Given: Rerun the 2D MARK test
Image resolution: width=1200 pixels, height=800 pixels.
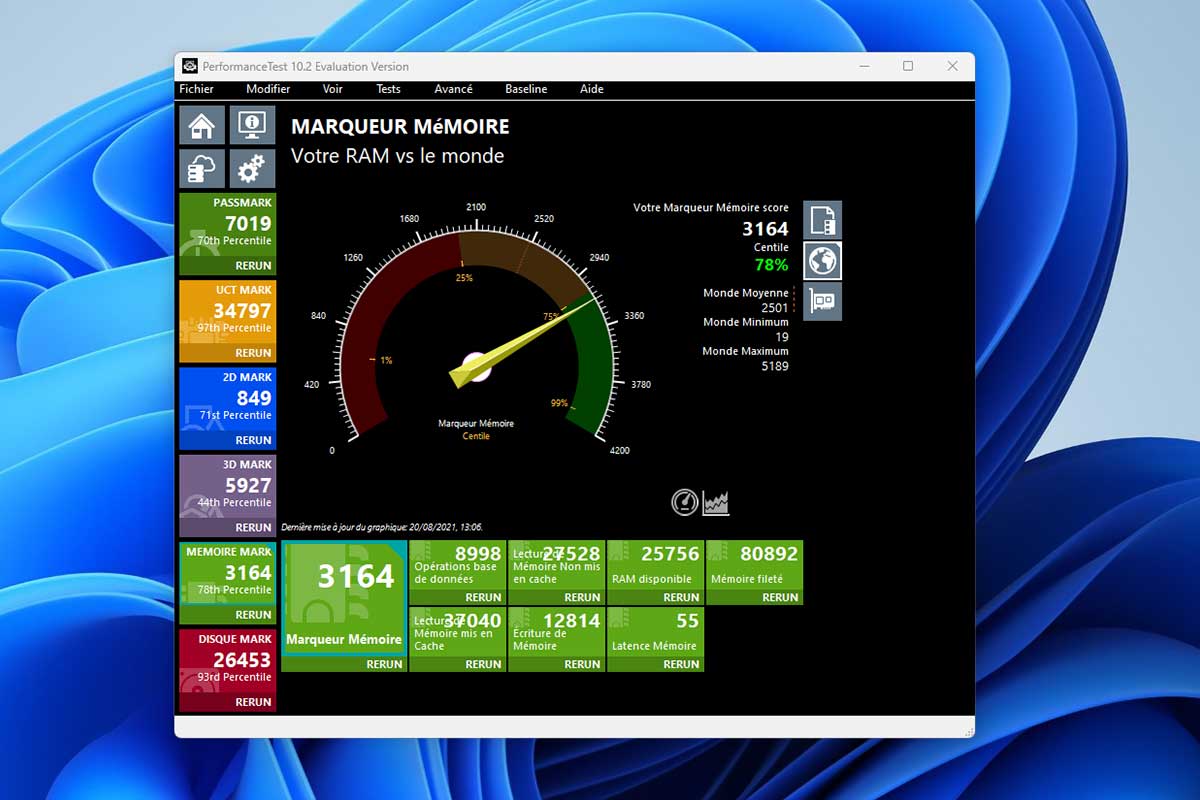Looking at the screenshot, I should pyautogui.click(x=254, y=440).
